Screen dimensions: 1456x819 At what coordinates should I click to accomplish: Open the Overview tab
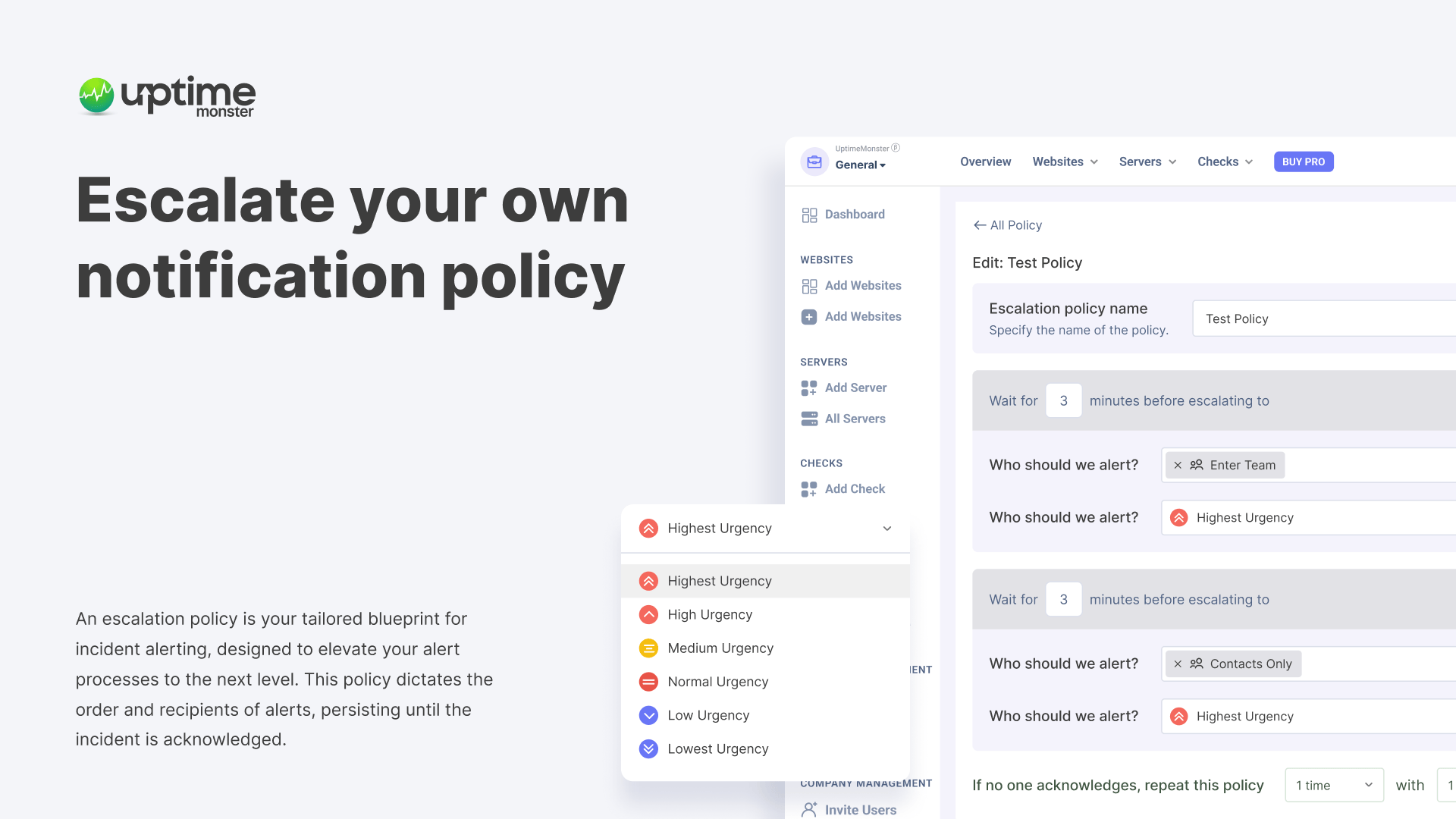tap(985, 162)
